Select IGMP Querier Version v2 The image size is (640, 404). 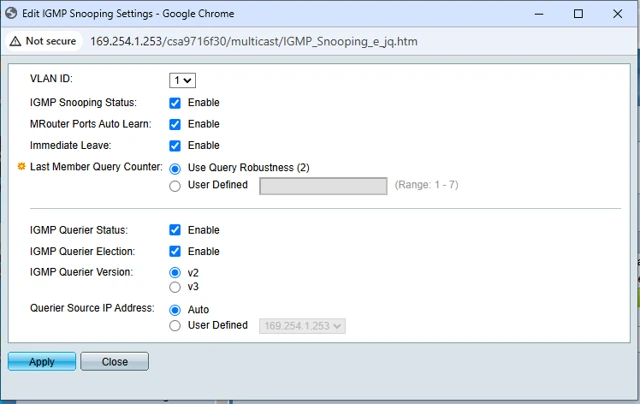(x=175, y=273)
